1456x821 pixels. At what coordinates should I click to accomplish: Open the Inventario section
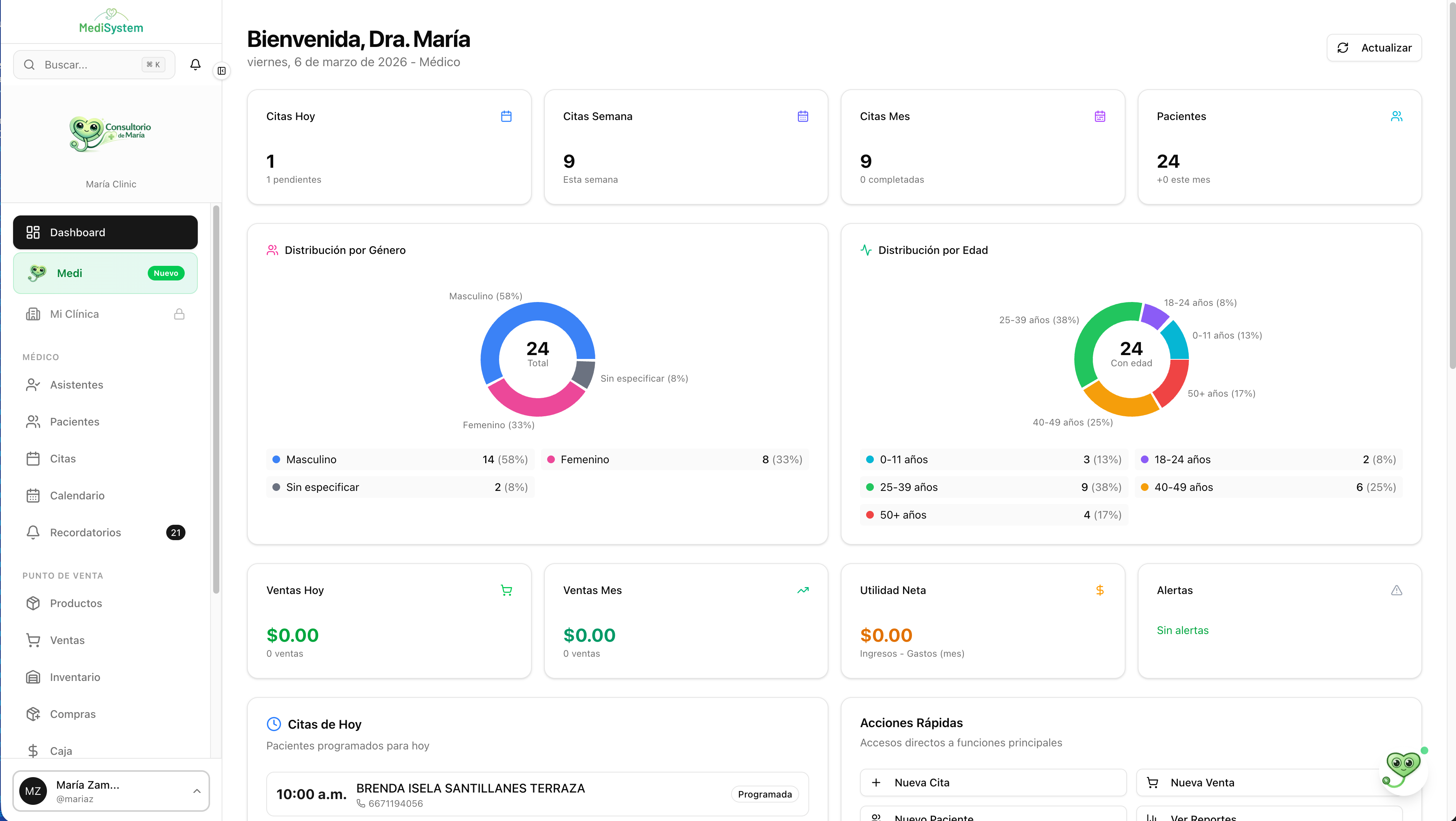(105, 677)
